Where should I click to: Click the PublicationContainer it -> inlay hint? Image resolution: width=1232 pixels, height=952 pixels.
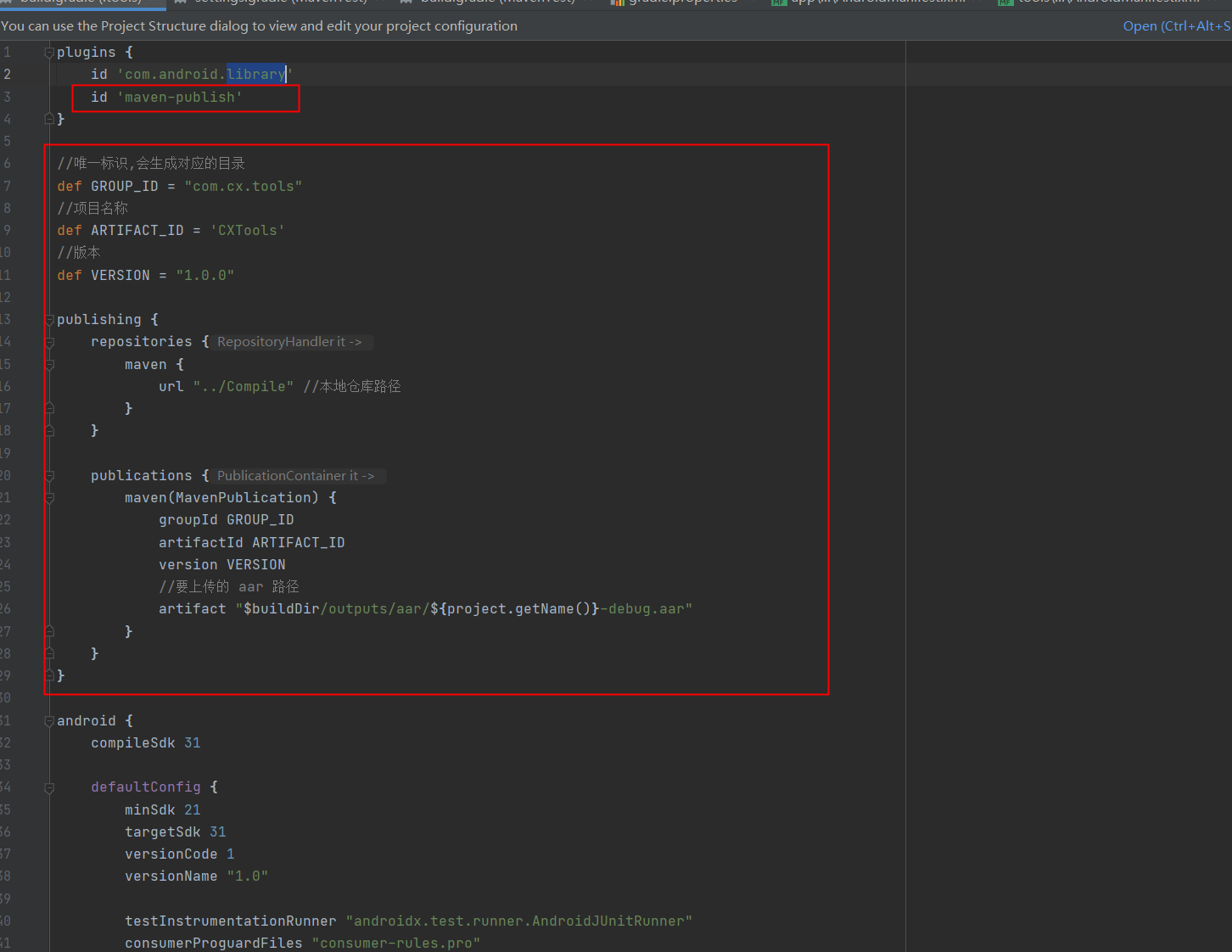[x=296, y=476]
